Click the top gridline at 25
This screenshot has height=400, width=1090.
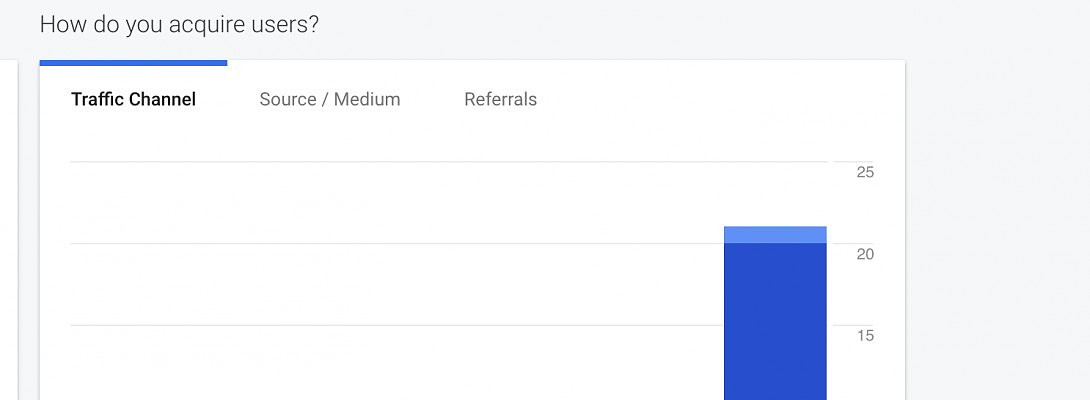pos(400,162)
